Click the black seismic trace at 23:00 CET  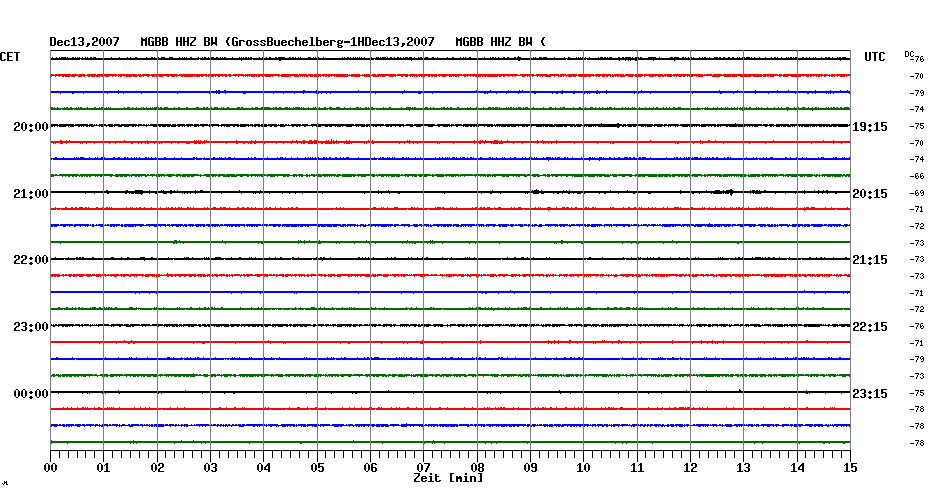450,326
